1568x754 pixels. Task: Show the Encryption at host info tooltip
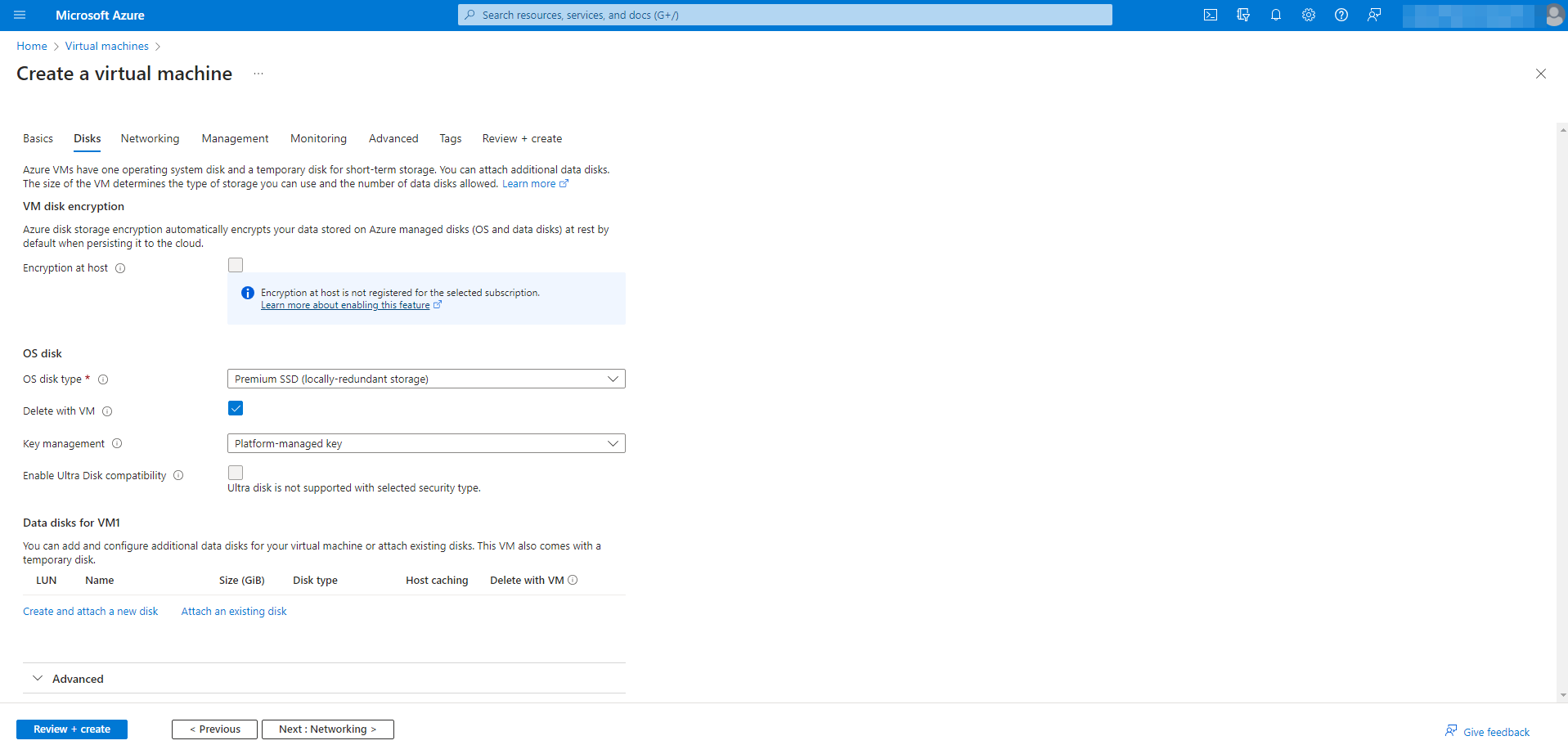tap(120, 268)
